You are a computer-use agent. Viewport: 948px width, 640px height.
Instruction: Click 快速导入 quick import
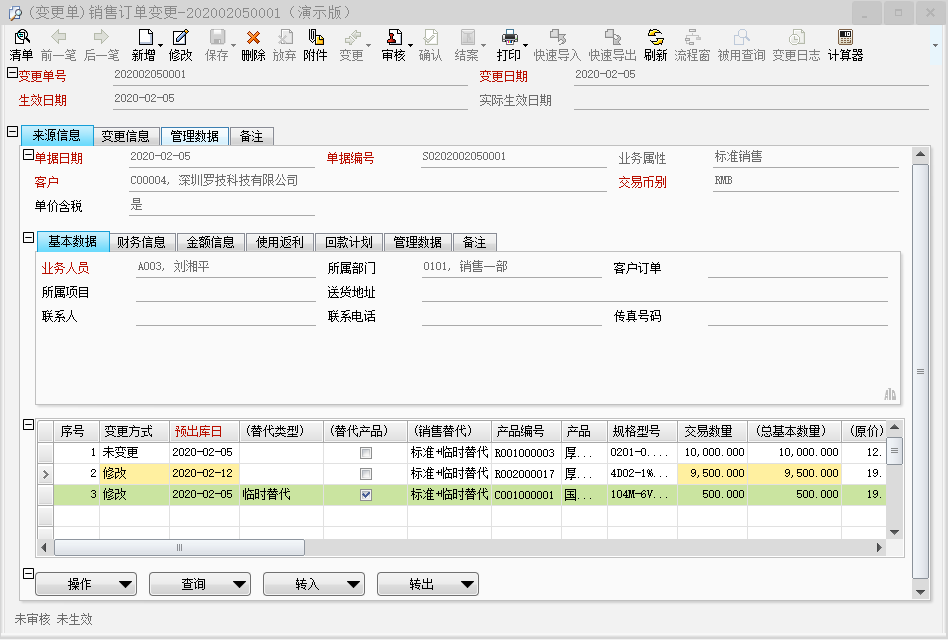click(x=557, y=45)
